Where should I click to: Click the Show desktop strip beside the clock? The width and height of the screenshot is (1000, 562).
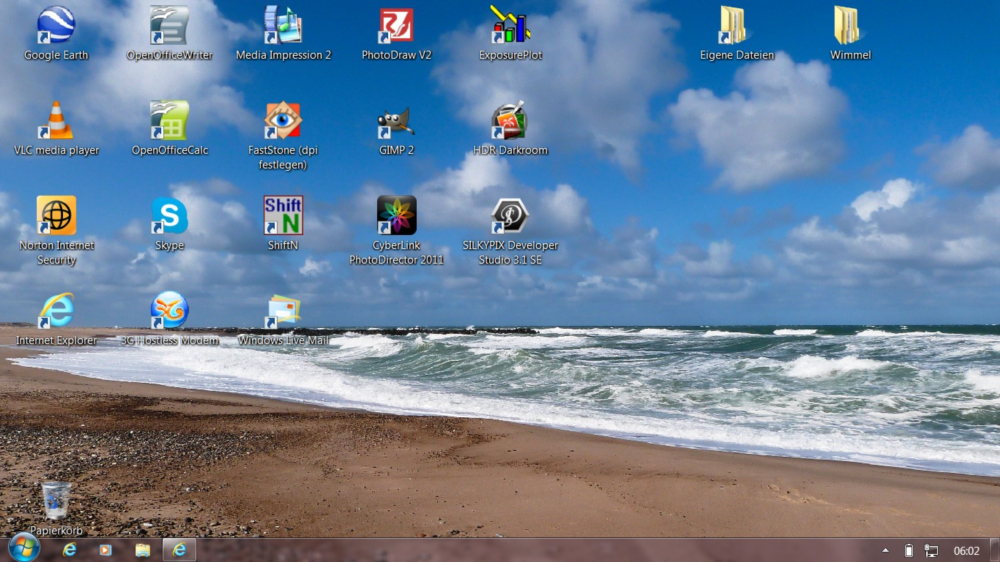995,550
